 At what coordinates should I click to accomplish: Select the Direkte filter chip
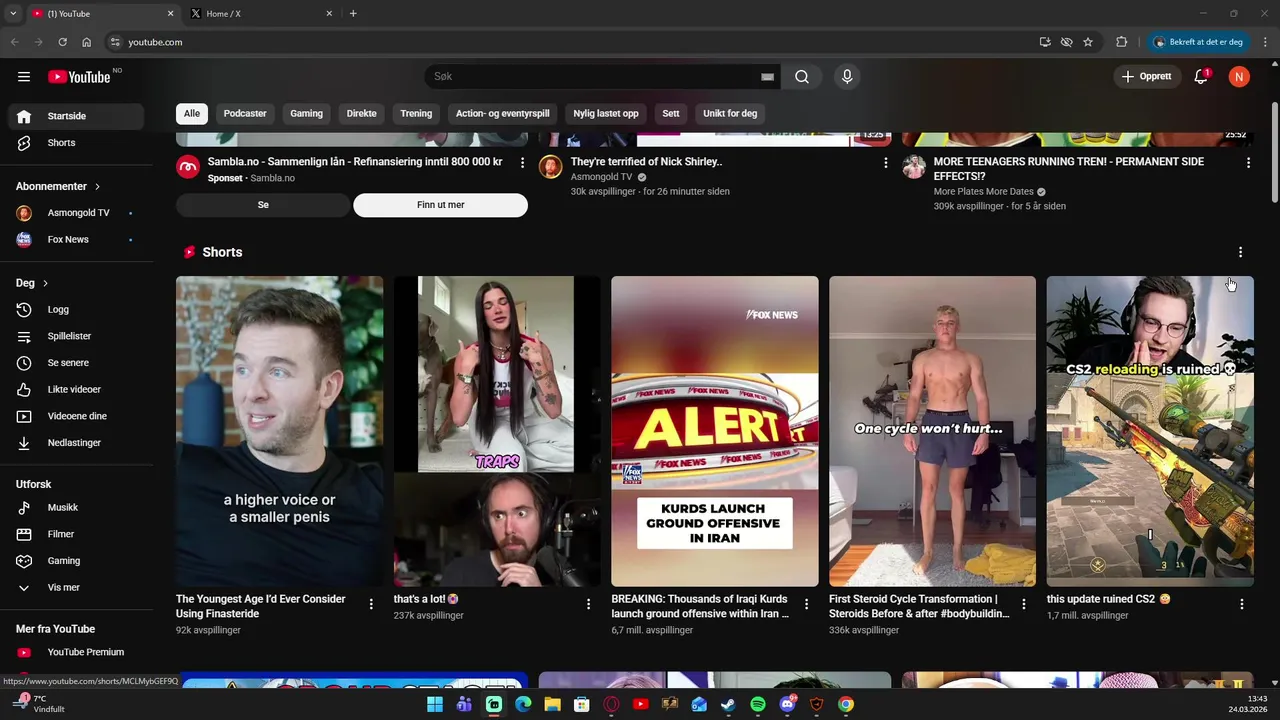tap(362, 114)
